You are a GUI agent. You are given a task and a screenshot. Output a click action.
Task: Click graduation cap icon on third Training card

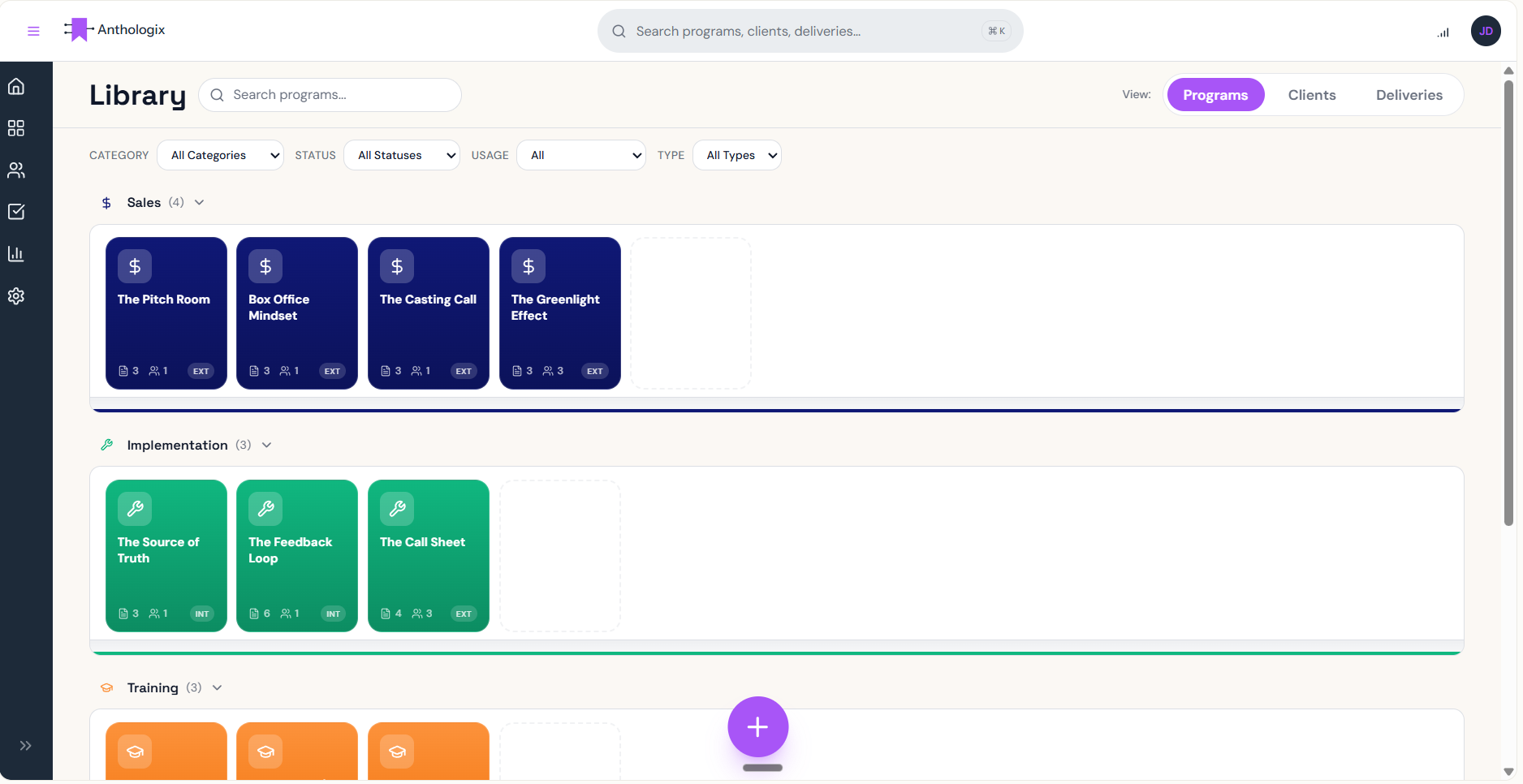[397, 752]
